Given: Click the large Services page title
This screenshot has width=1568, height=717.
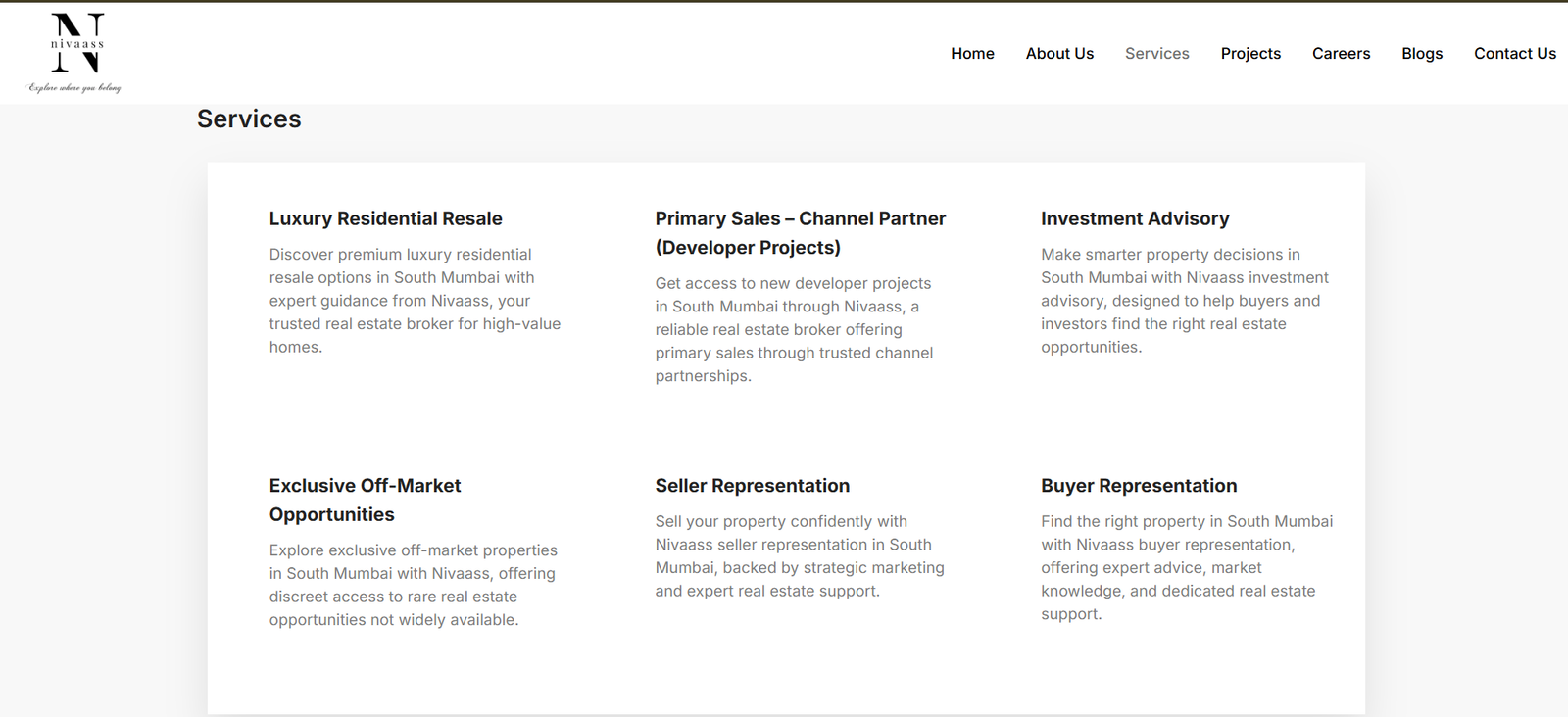Looking at the screenshot, I should click(249, 119).
